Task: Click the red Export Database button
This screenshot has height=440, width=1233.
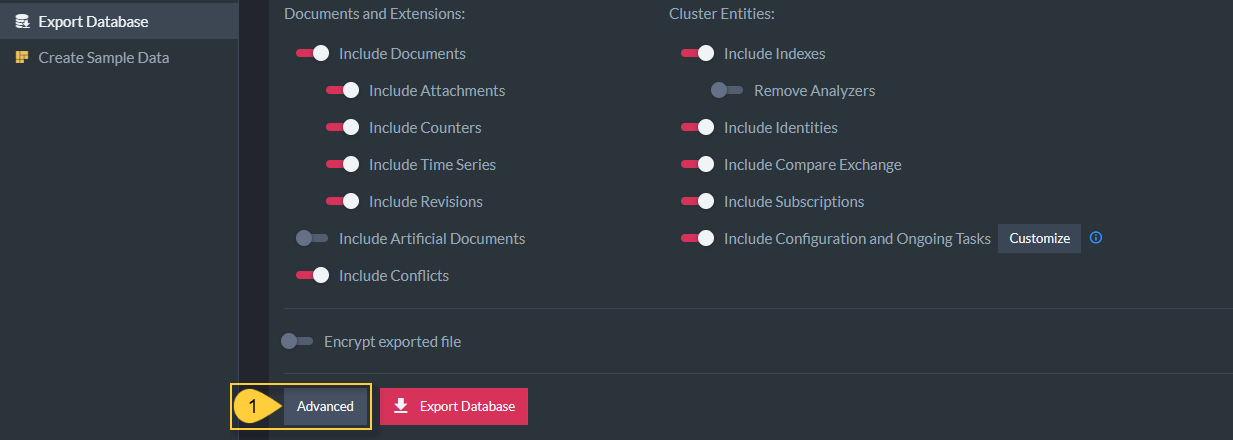Action: (x=454, y=406)
